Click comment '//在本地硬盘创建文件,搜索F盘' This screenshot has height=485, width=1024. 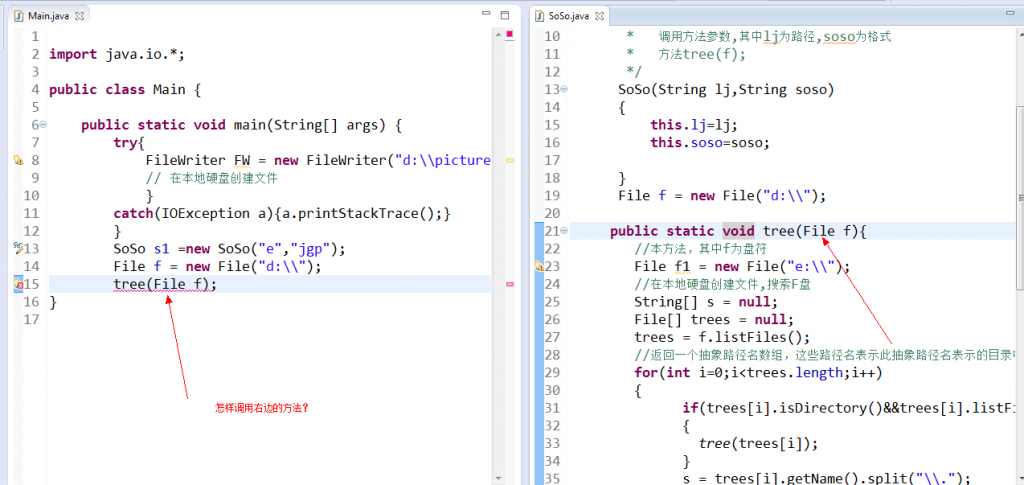[724, 284]
